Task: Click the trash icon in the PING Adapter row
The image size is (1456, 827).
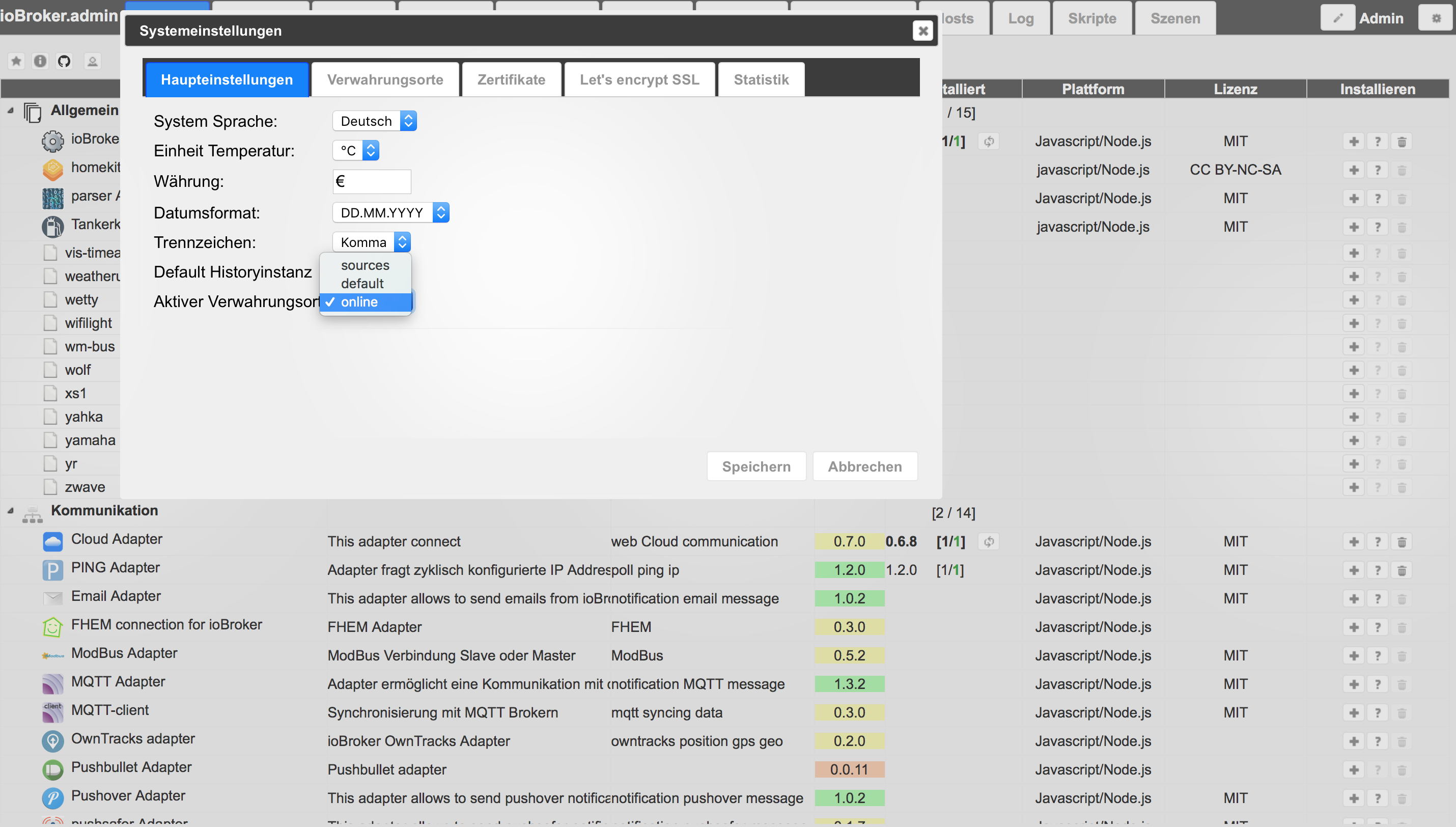Action: tap(1401, 570)
